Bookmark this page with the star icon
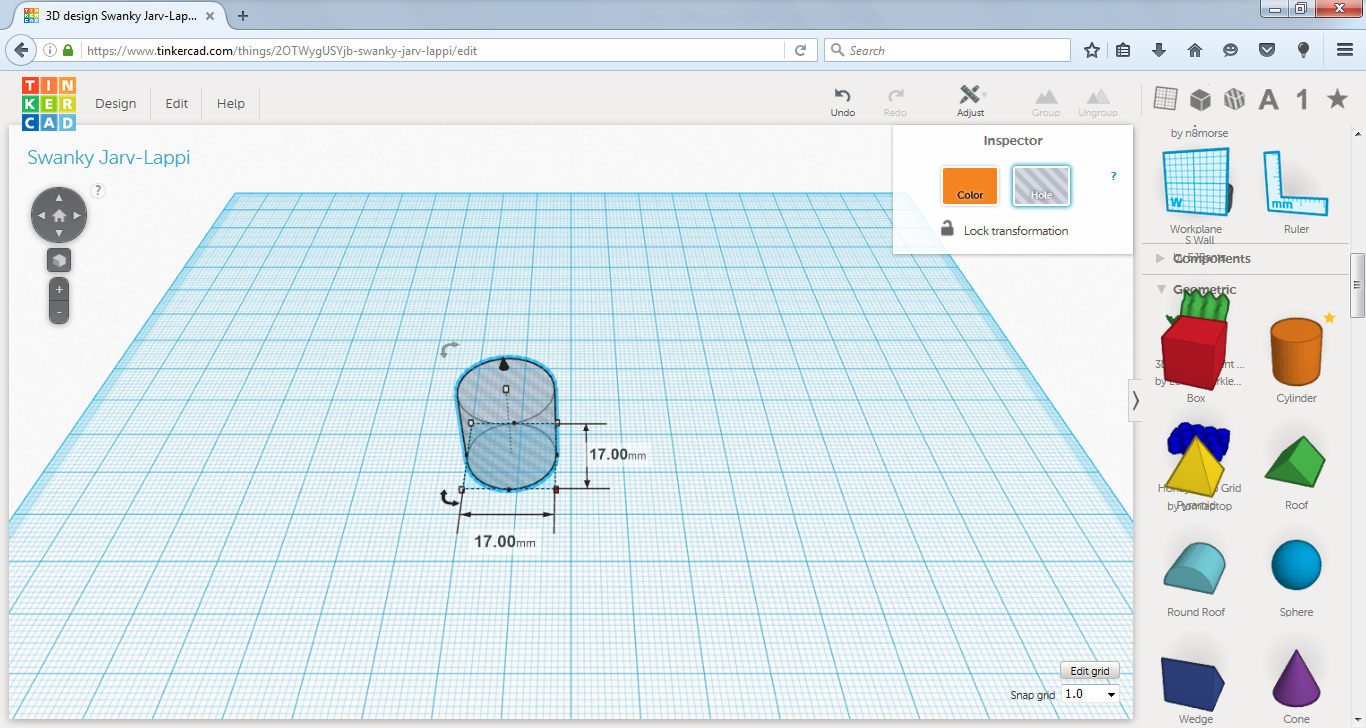This screenshot has width=1366, height=728. pyautogui.click(x=1092, y=50)
